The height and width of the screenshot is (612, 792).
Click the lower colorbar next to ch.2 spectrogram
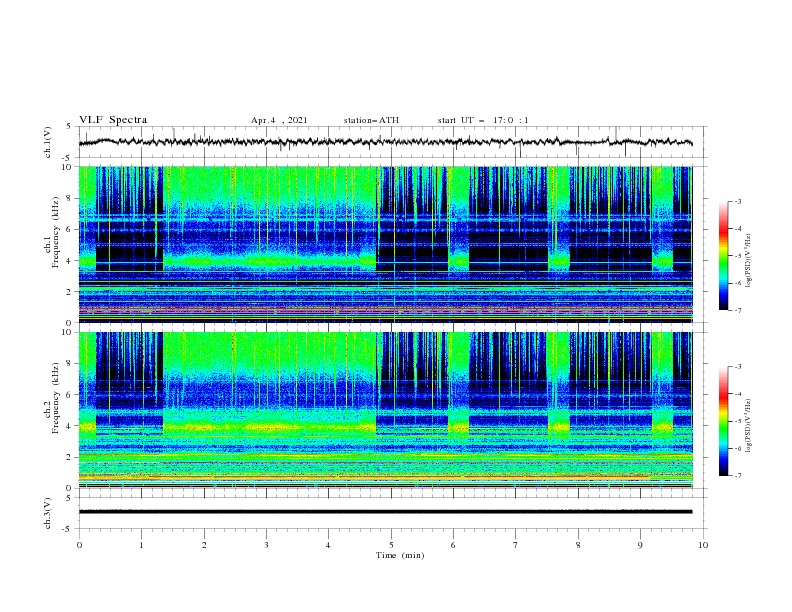(x=723, y=421)
